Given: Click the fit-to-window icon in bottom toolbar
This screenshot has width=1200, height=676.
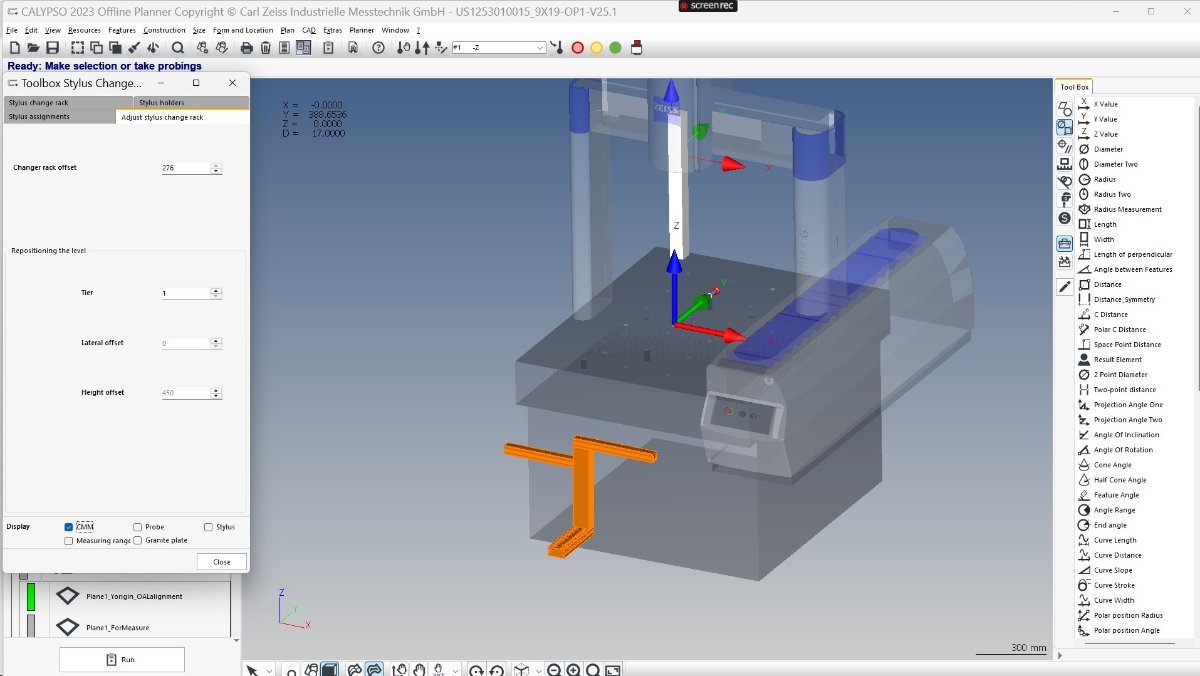Looking at the screenshot, I should [x=613, y=670].
